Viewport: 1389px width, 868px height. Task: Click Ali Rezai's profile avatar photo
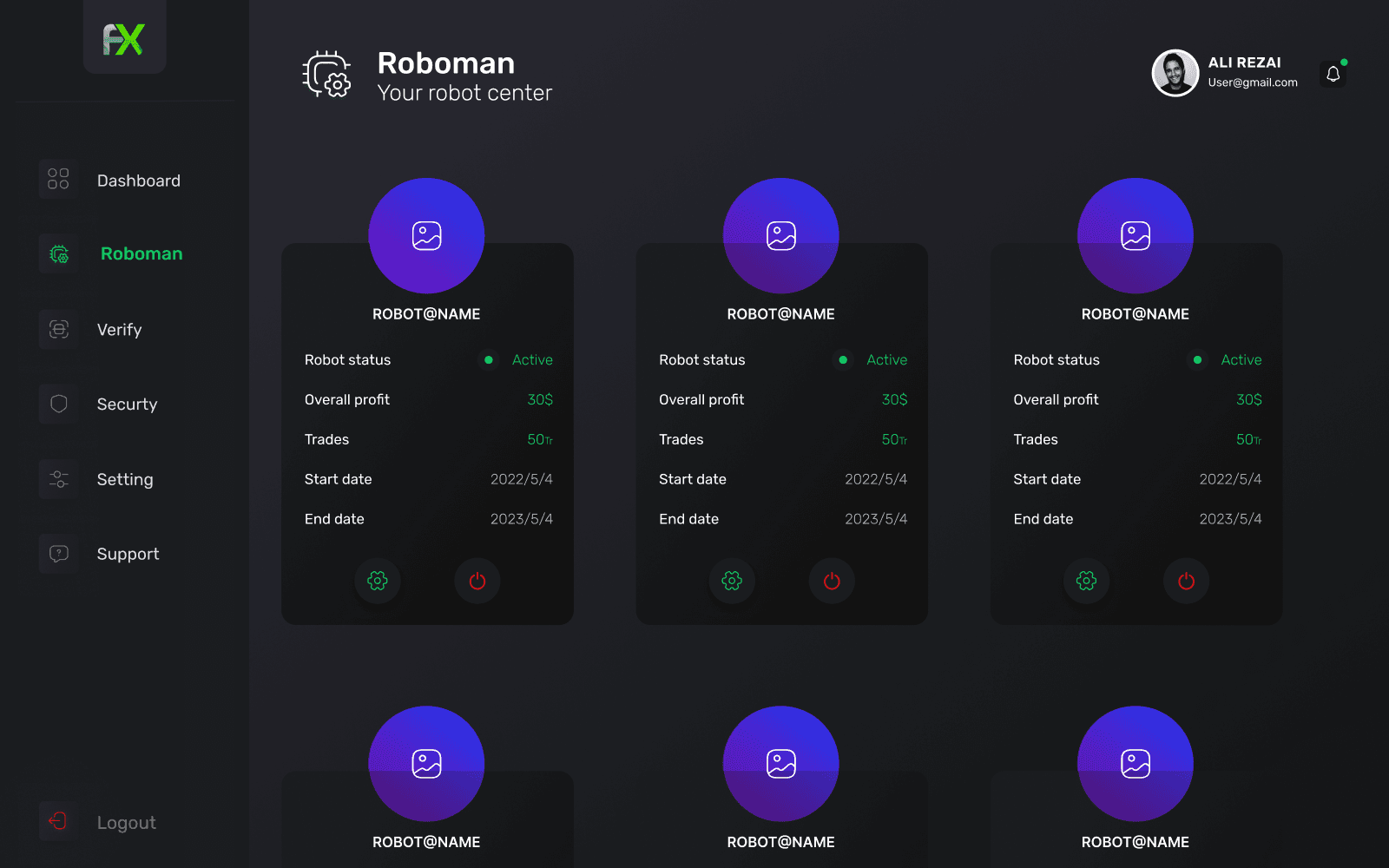(1175, 73)
